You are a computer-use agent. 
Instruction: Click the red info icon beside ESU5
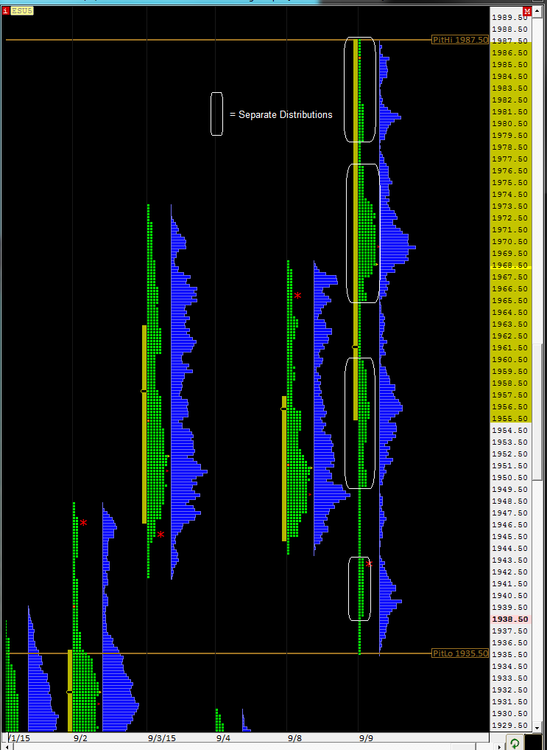pos(6,11)
